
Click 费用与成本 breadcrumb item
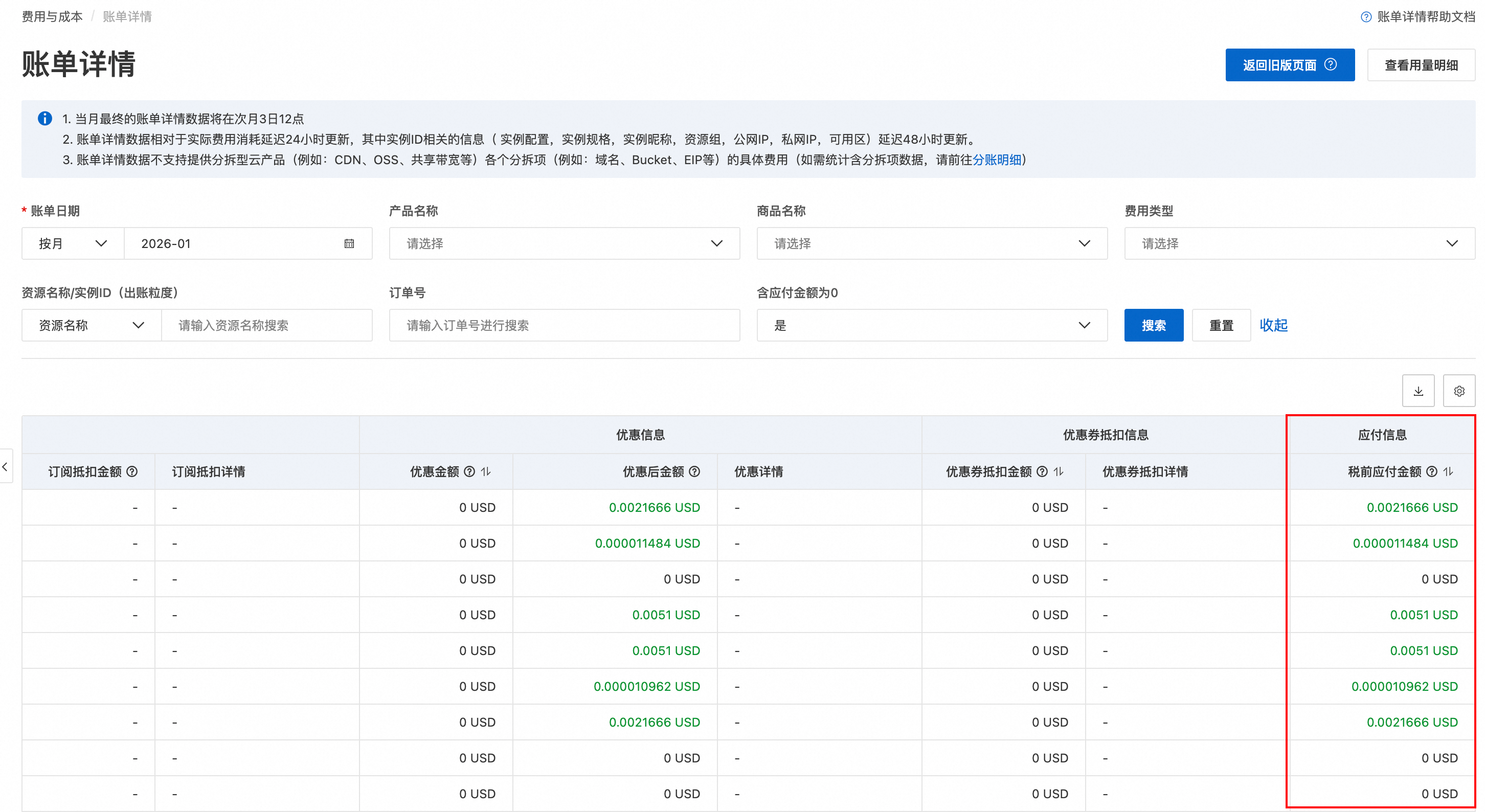click(52, 17)
